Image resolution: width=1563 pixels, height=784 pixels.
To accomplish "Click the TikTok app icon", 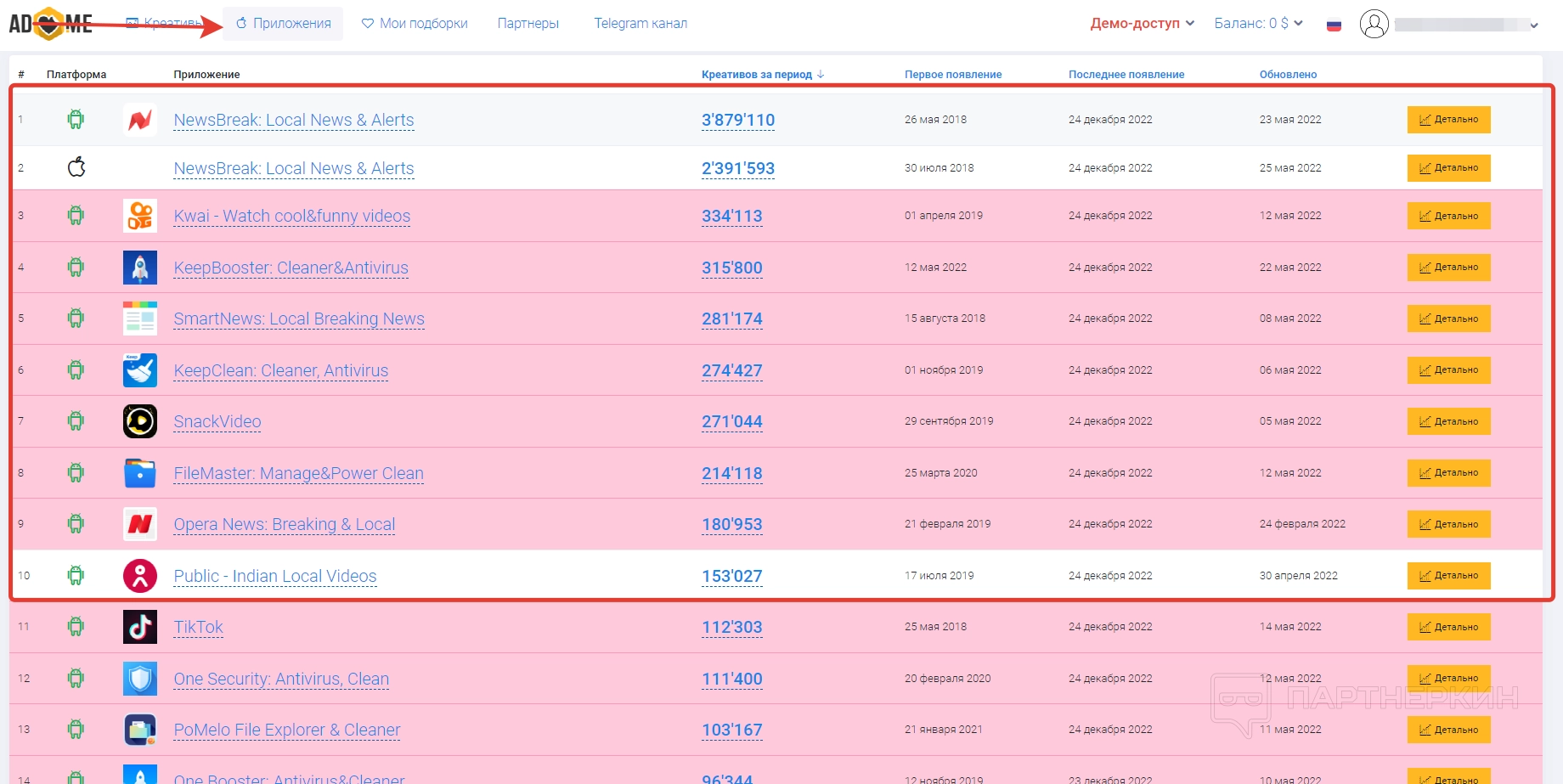I will [140, 628].
